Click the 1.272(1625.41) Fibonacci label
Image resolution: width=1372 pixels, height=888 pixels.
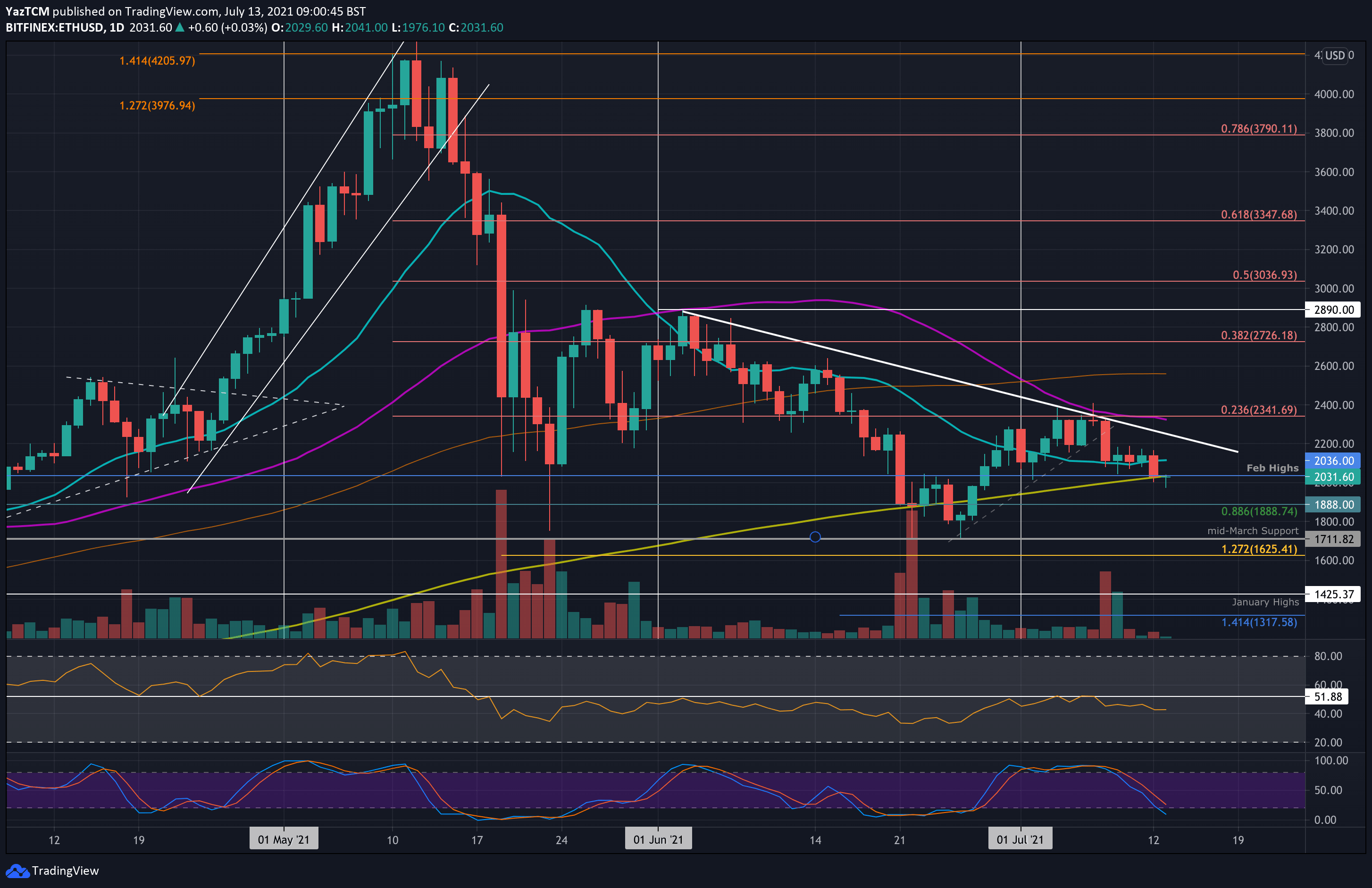[x=1259, y=549]
